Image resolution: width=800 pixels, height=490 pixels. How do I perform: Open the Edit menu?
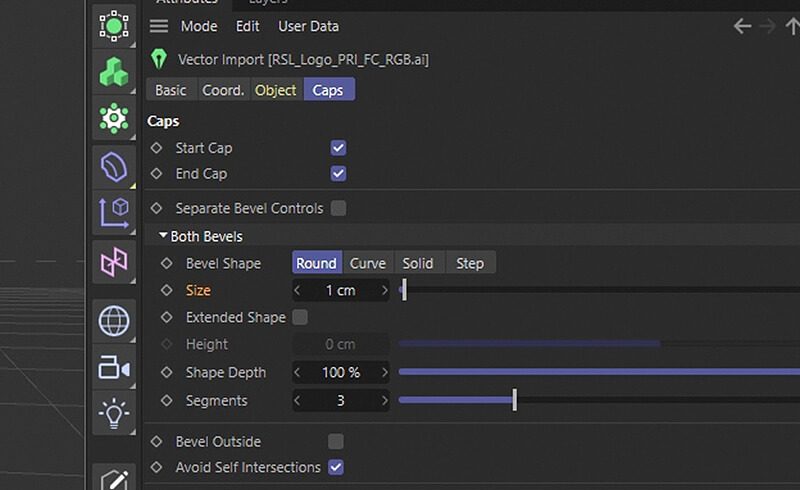(x=247, y=26)
